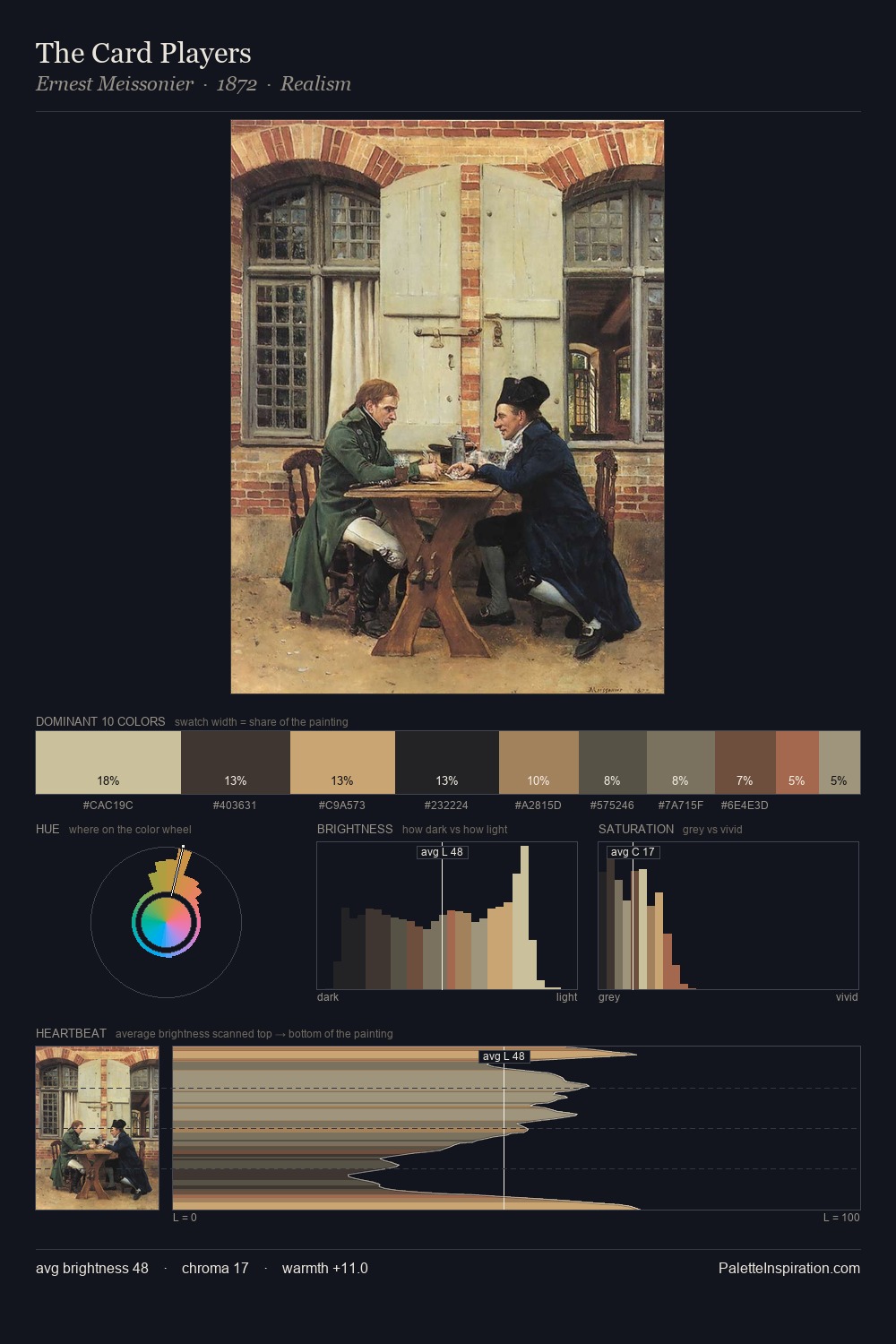Click the Realism style label

pos(315,83)
